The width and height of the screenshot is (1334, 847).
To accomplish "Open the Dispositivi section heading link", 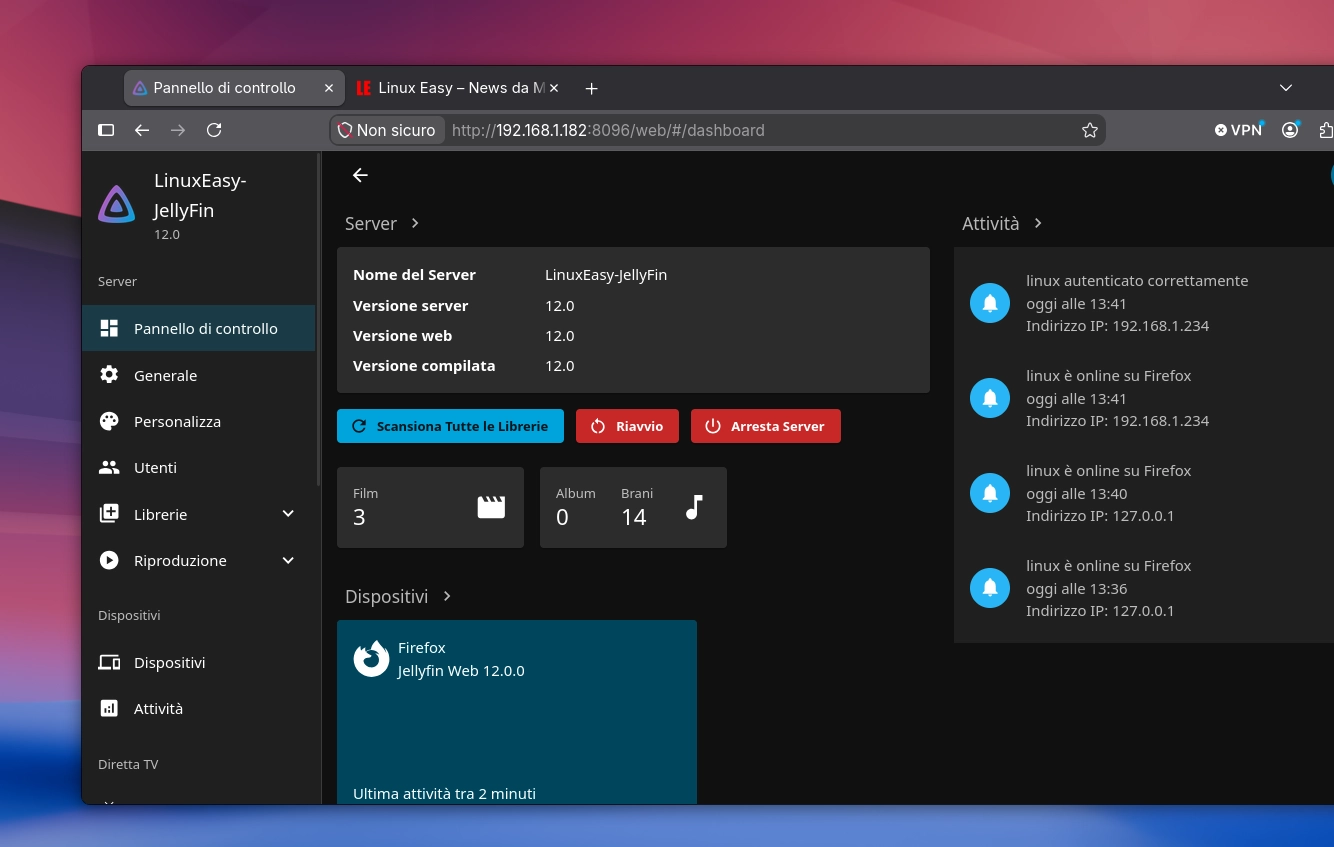I will pyautogui.click(x=398, y=596).
